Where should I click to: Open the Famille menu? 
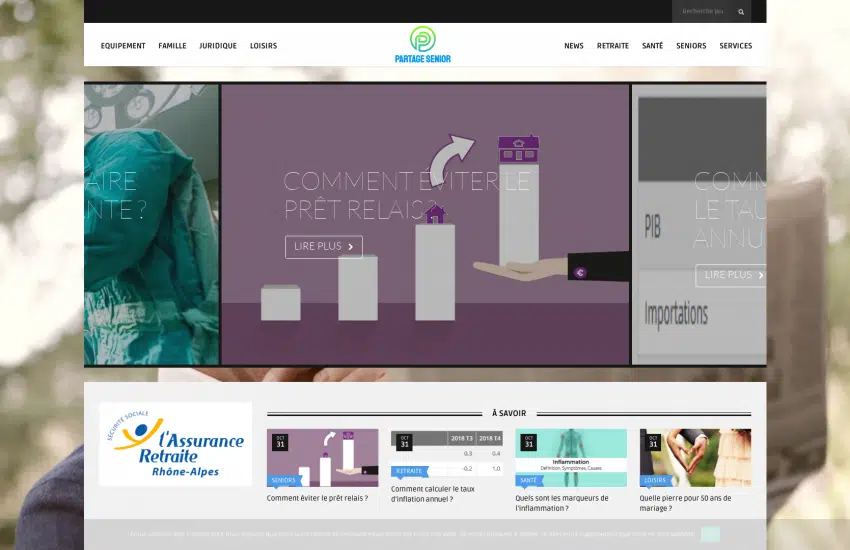[x=172, y=46]
